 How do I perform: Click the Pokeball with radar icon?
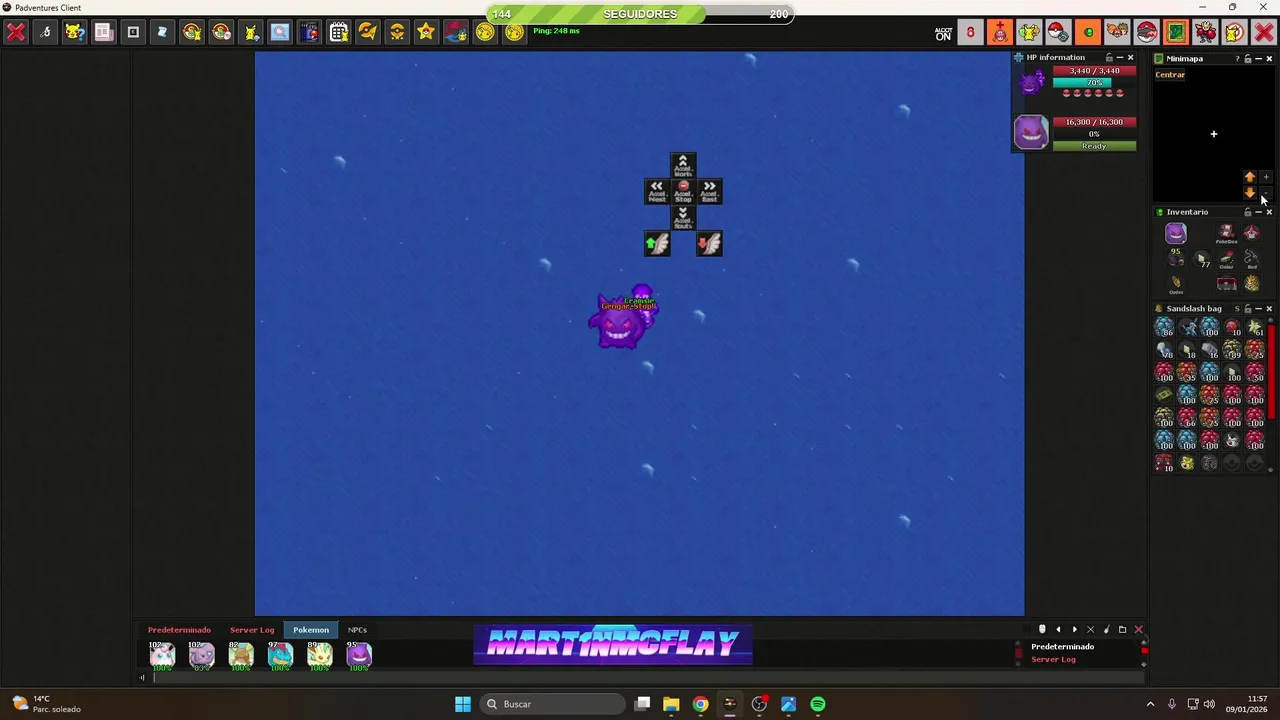[1058, 32]
